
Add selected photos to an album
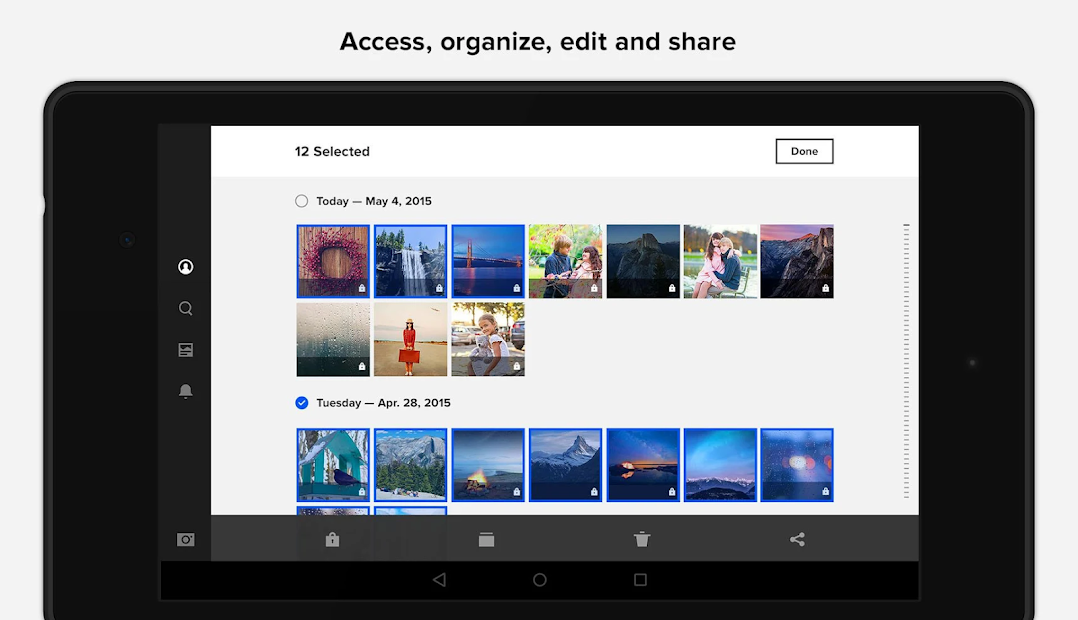click(x=486, y=539)
